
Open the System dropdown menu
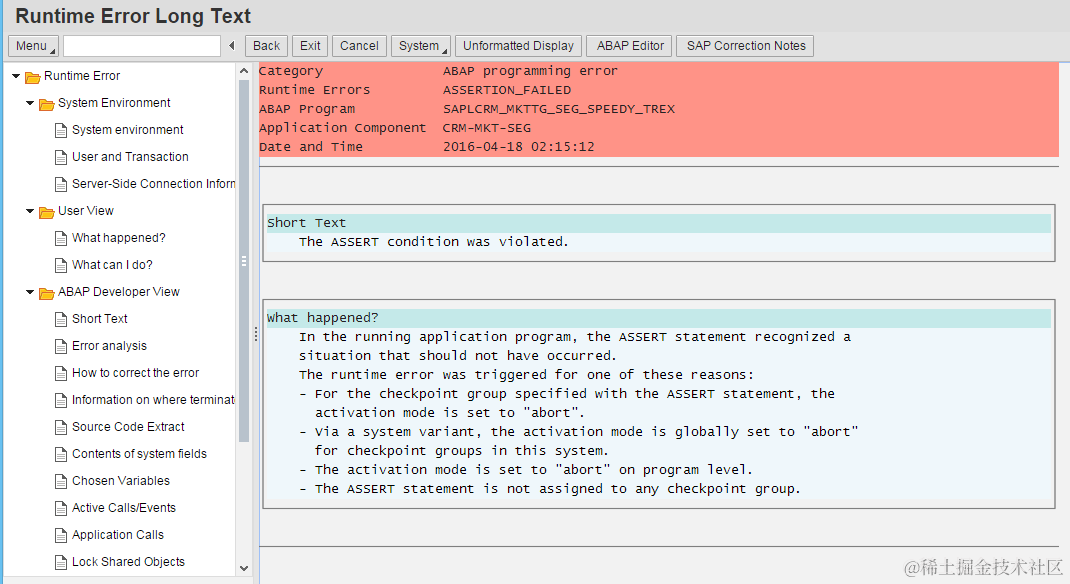click(424, 46)
